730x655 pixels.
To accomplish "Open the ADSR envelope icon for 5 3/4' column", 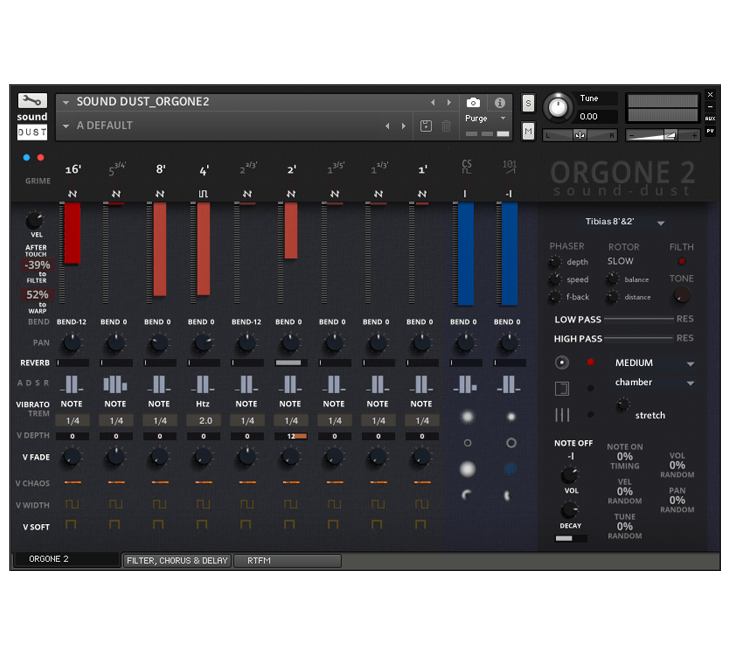I will pyautogui.click(x=115, y=384).
